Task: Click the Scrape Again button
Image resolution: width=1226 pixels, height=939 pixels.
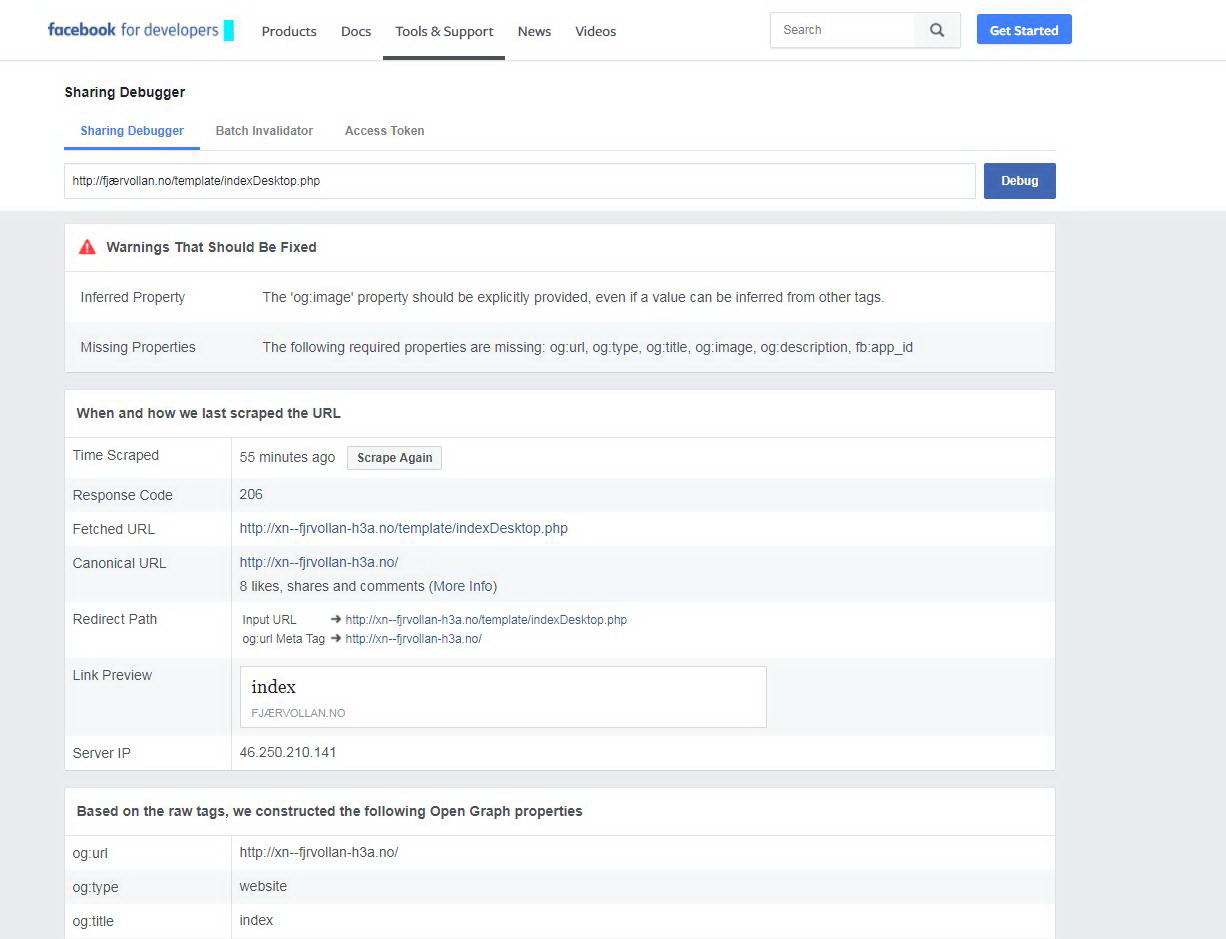Action: (394, 458)
